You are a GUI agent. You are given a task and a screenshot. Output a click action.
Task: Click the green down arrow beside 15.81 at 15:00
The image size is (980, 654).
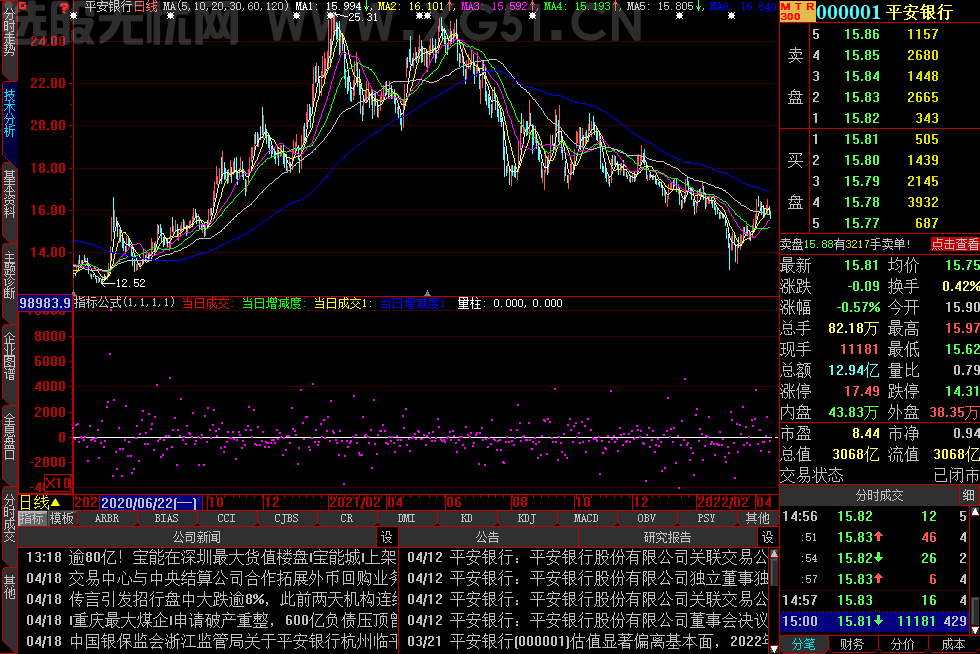pyautogui.click(x=879, y=621)
